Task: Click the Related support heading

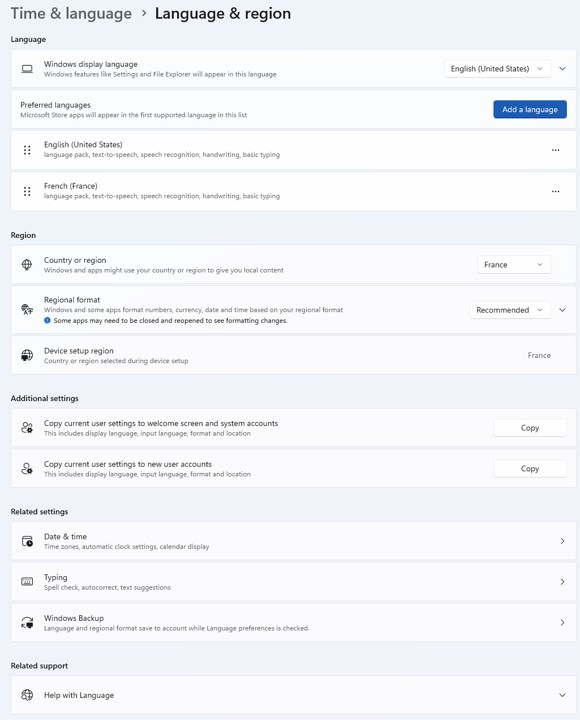Action: coord(39,666)
